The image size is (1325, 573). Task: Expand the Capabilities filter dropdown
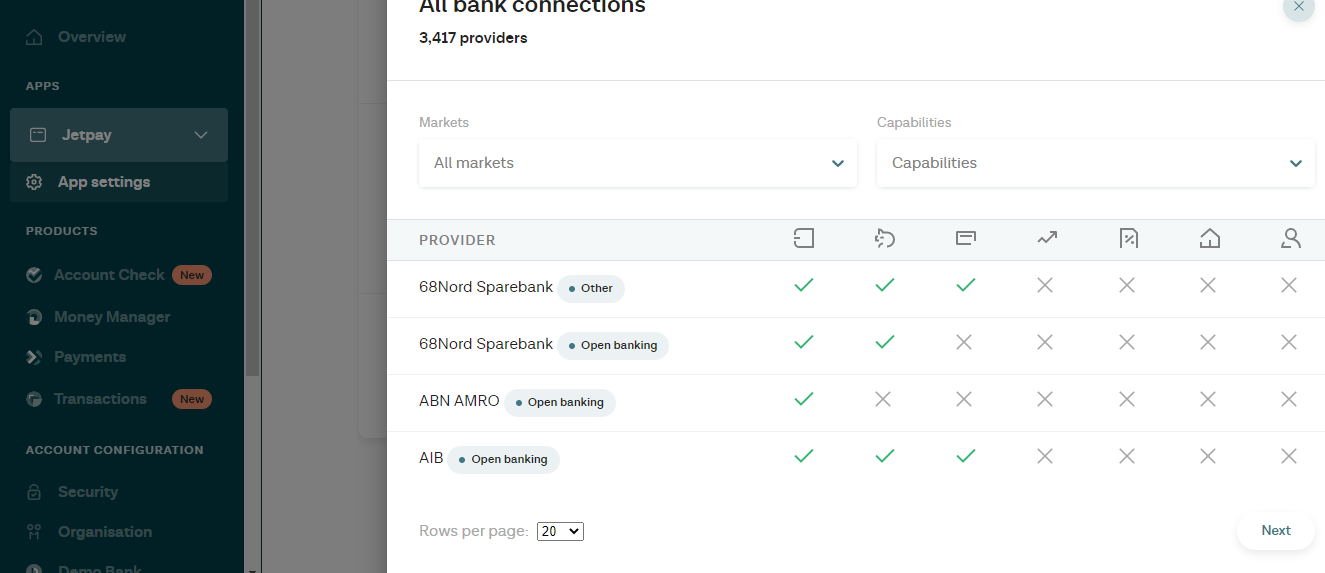click(1095, 163)
